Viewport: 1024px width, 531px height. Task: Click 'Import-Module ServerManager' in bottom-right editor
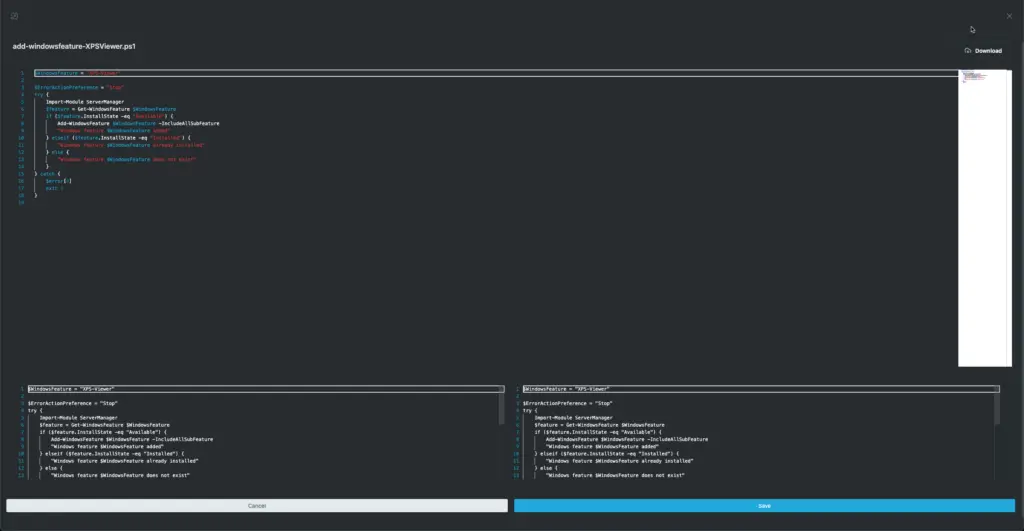click(573, 417)
